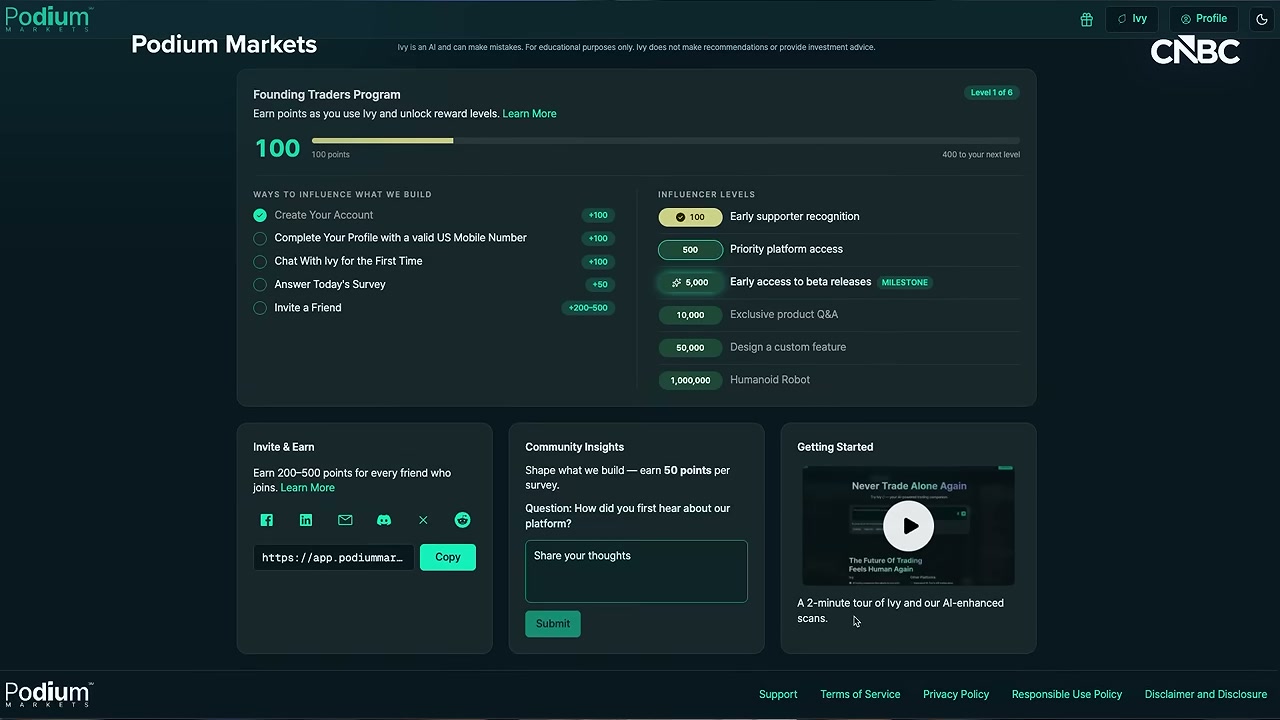This screenshot has width=1280, height=720.
Task: Click the 400 to your next level text
Action: click(981, 155)
